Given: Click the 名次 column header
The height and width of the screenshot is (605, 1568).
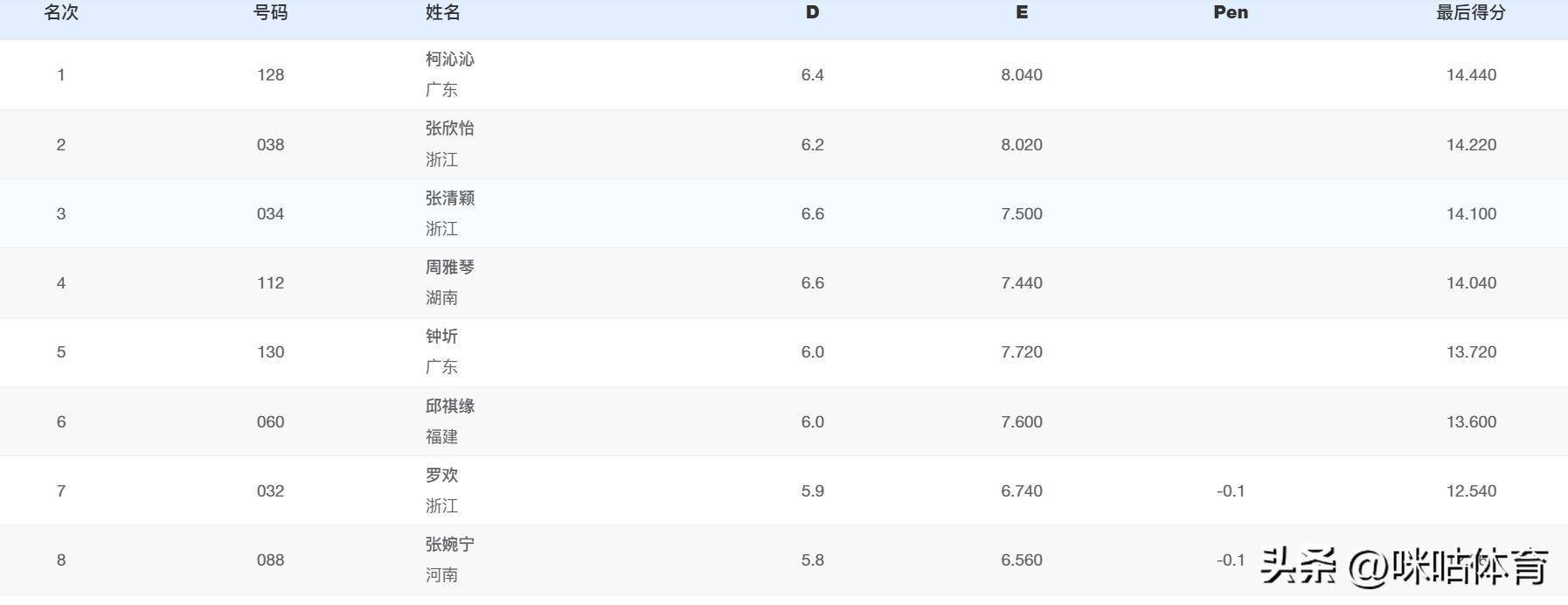Looking at the screenshot, I should (61, 13).
